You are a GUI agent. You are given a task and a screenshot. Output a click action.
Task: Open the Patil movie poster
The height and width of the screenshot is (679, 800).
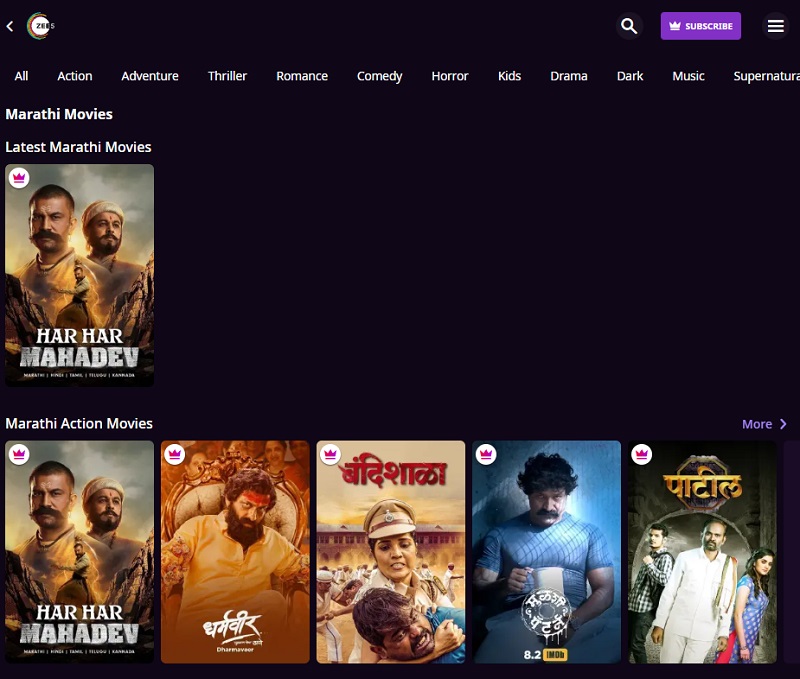(x=702, y=552)
